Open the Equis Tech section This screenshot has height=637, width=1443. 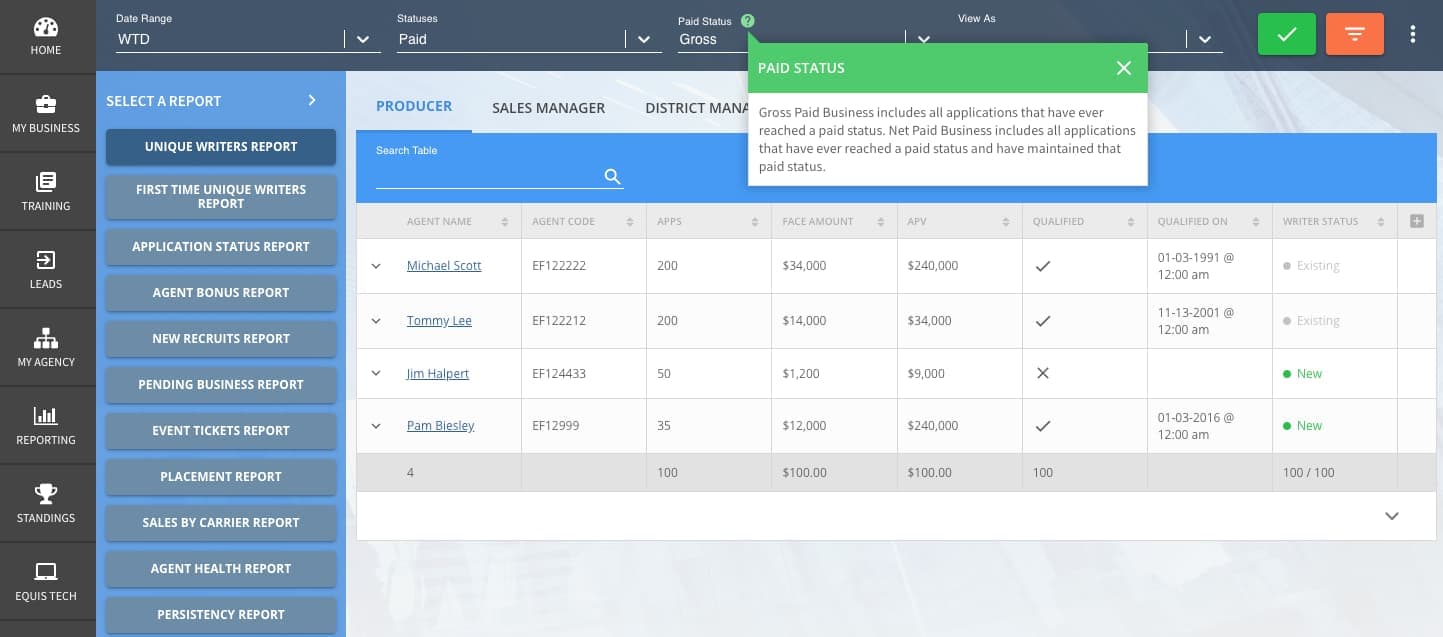point(45,580)
